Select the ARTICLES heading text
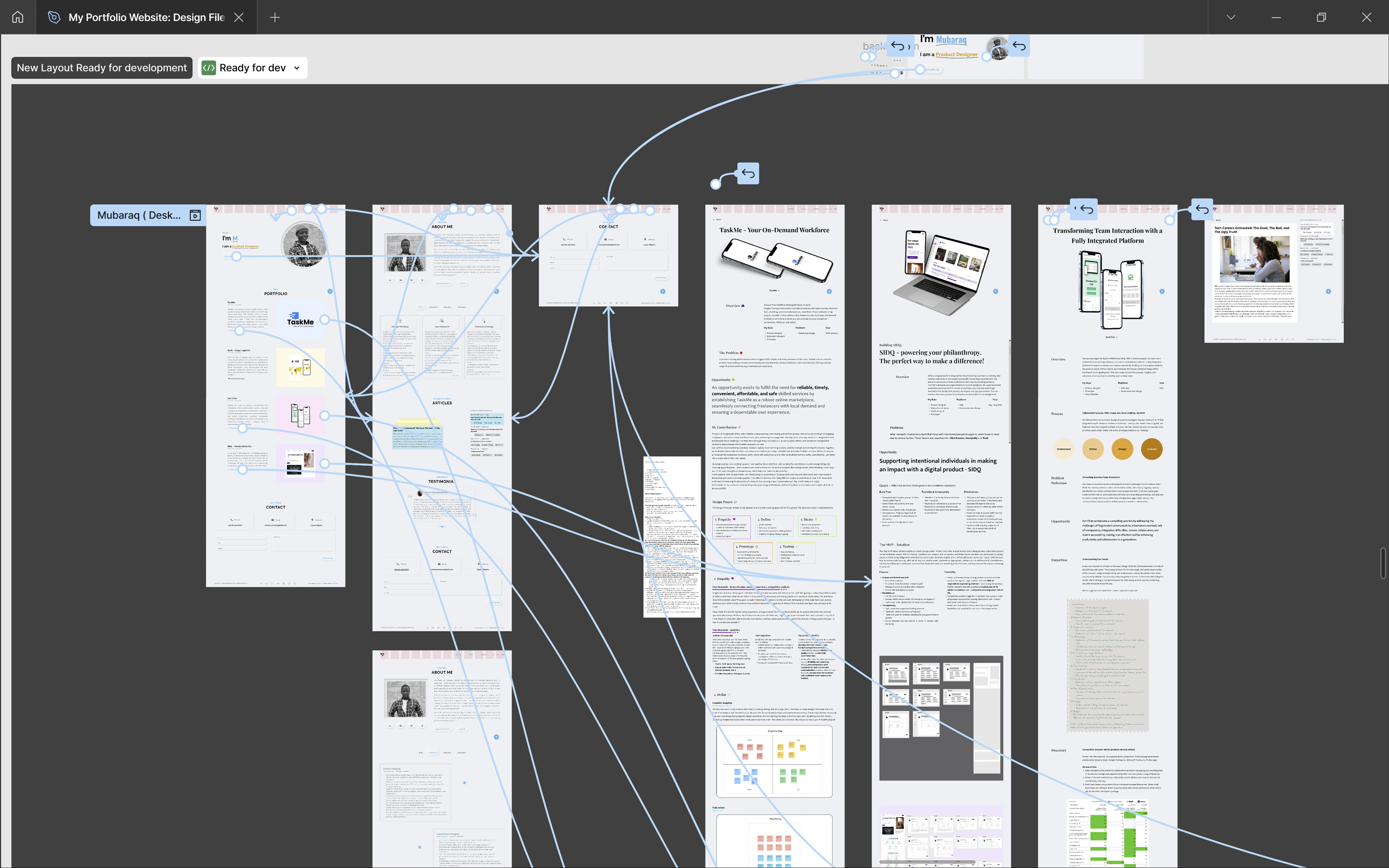Image resolution: width=1389 pixels, height=868 pixels. point(442,403)
